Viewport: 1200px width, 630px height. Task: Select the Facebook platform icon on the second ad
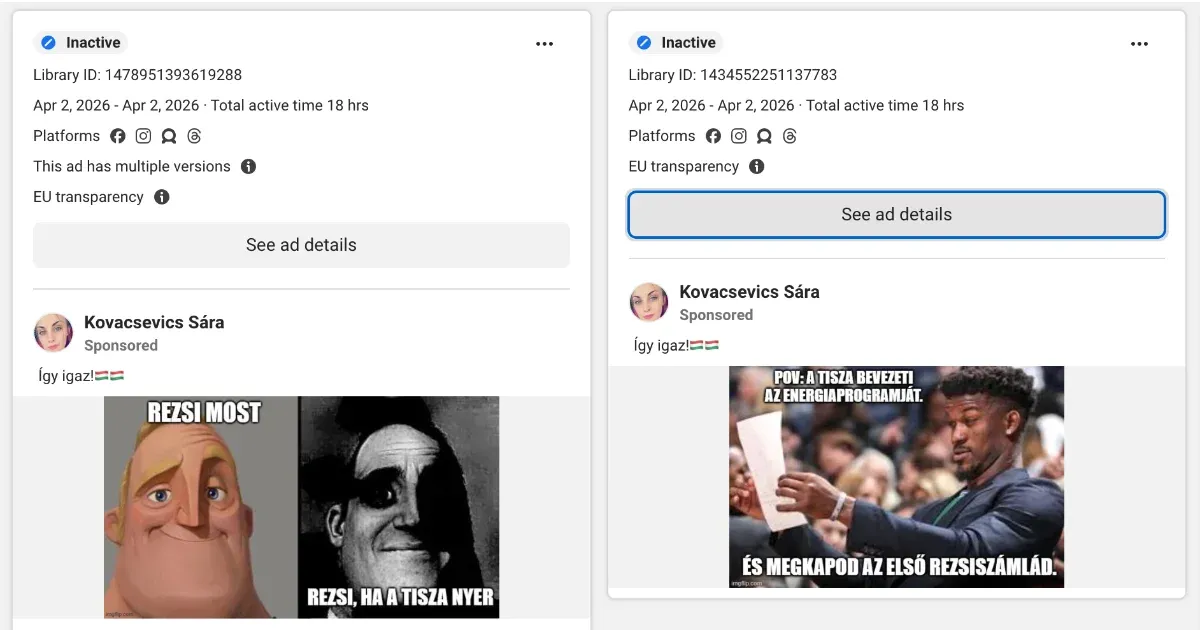point(714,135)
